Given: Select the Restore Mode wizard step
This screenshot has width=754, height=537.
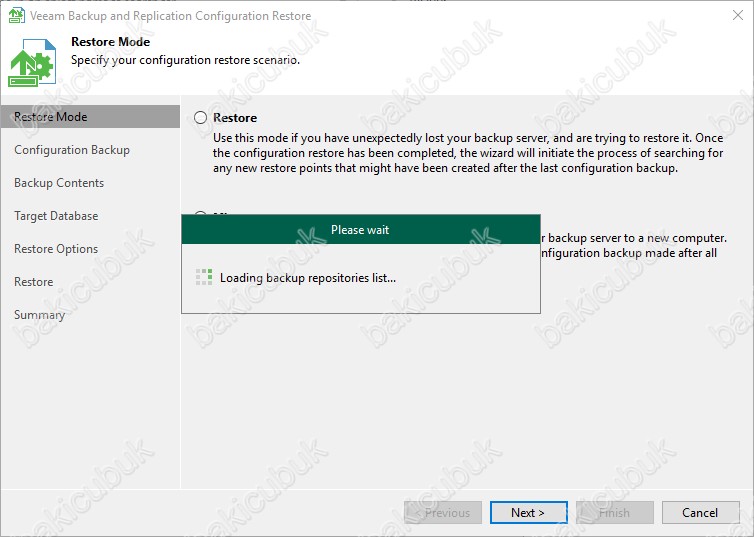Looking at the screenshot, I should [90, 117].
